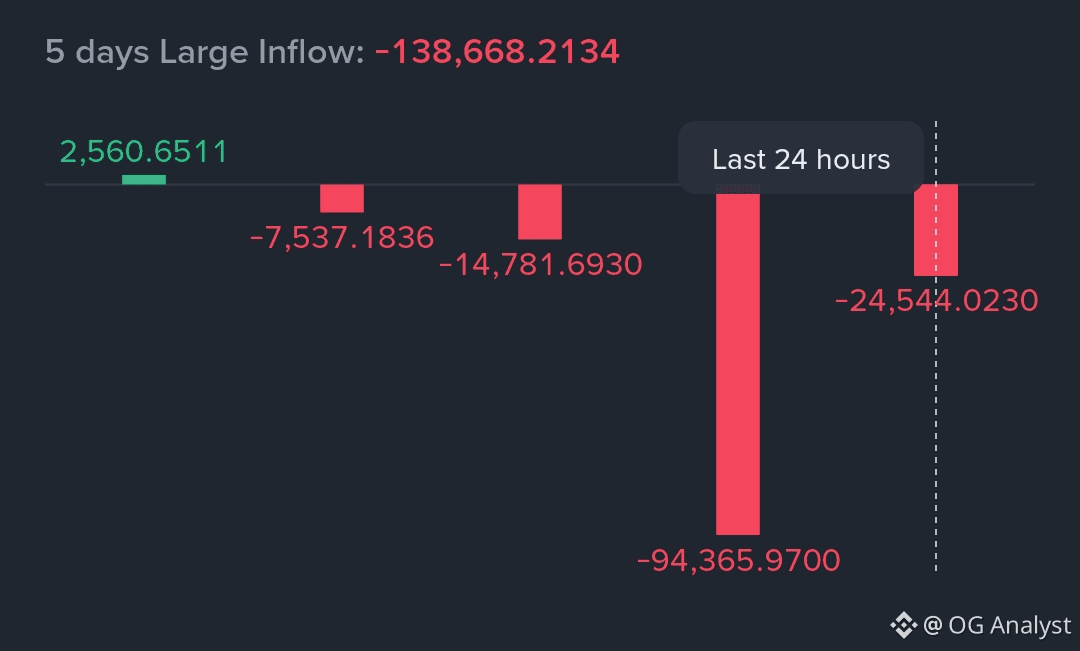The height and width of the screenshot is (651, 1080).
Task: Click the dashed vertical marker line
Action: click(936, 450)
